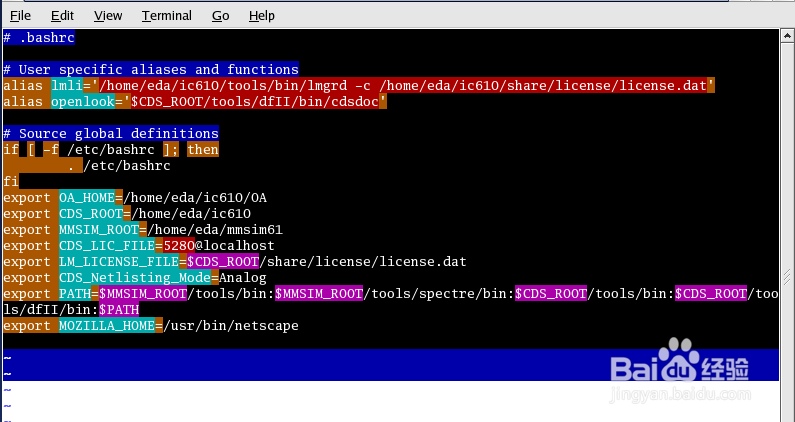Click the 'then' keyword
The image size is (795, 422).
203,150
